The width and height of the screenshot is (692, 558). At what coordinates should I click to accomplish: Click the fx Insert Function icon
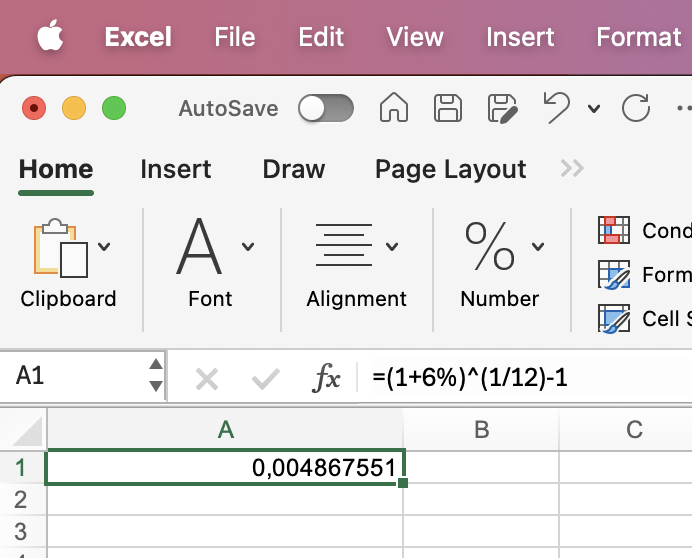click(327, 378)
